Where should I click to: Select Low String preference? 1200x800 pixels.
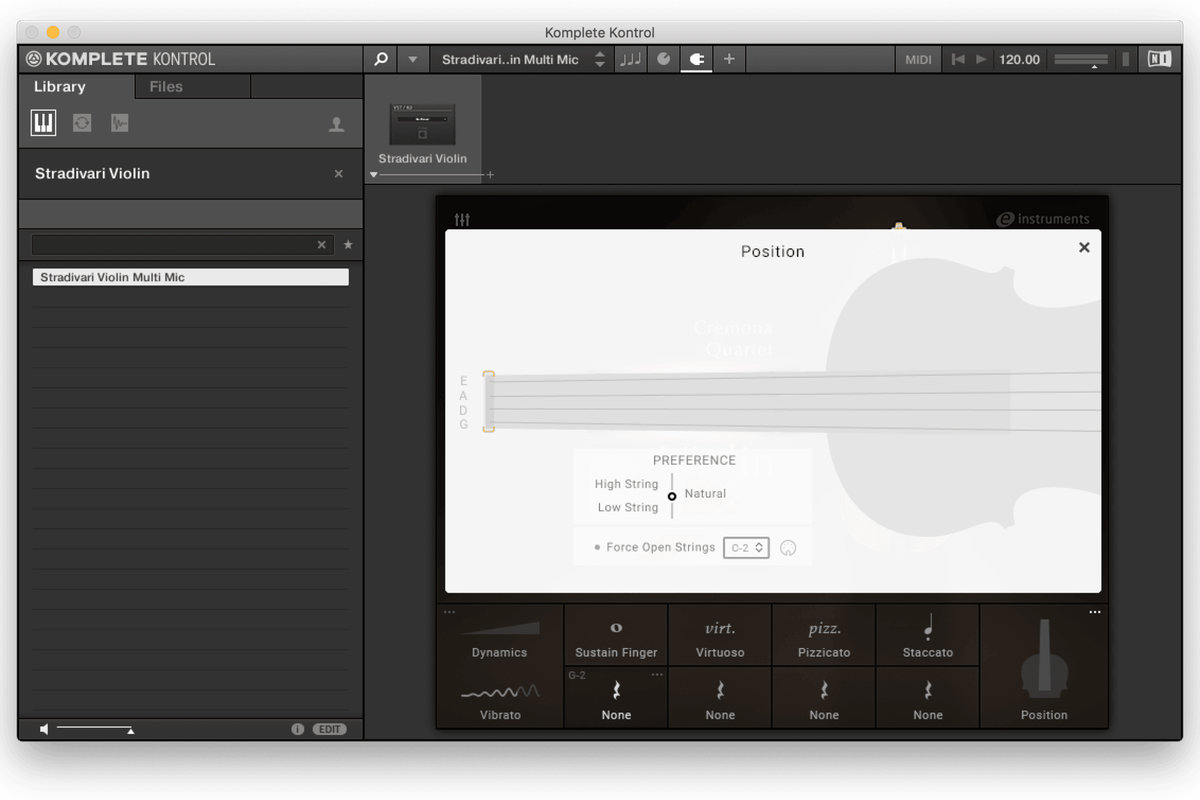point(628,507)
